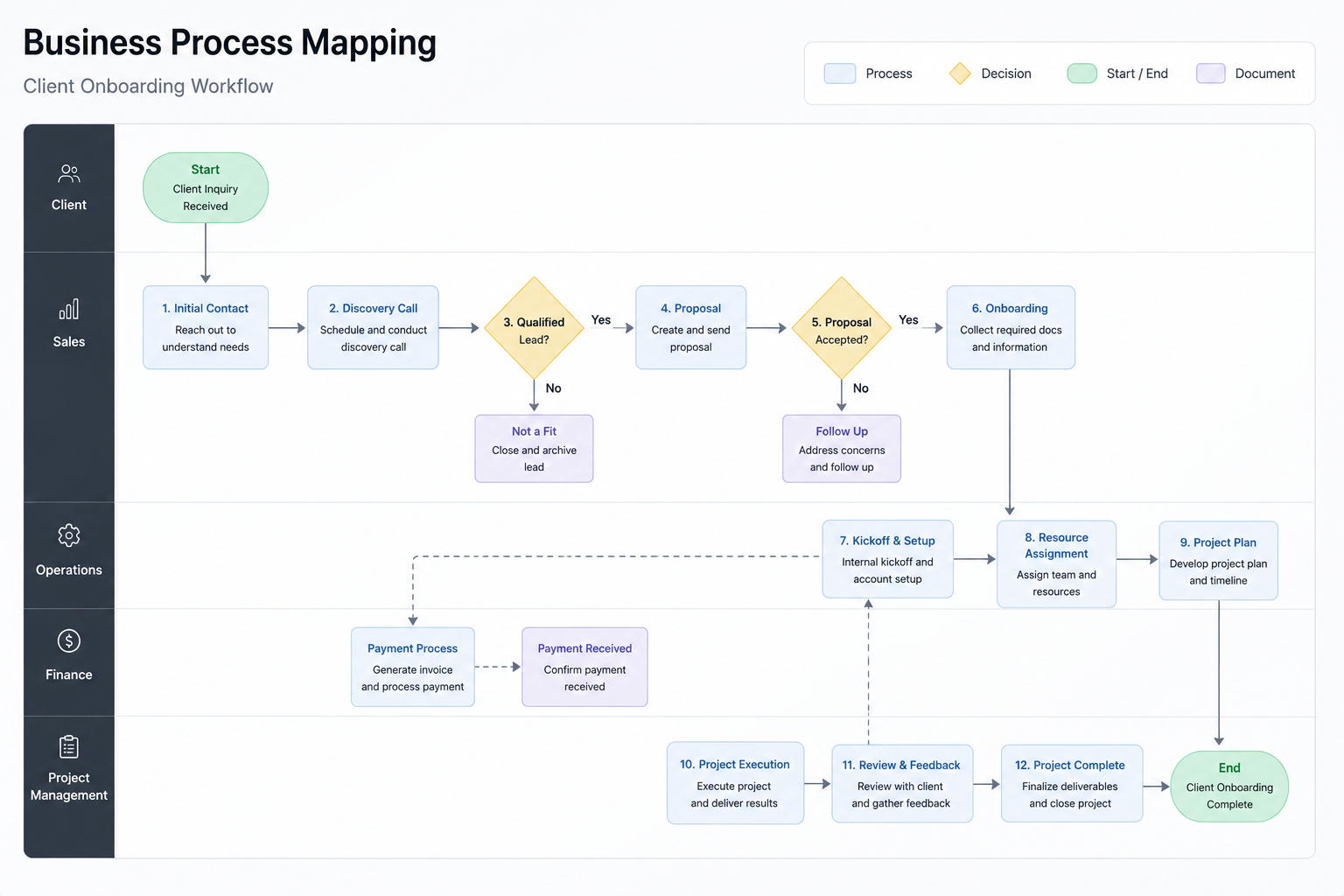The image size is (1344, 896).
Task: Click the Finance swimlane label
Action: 69,675
